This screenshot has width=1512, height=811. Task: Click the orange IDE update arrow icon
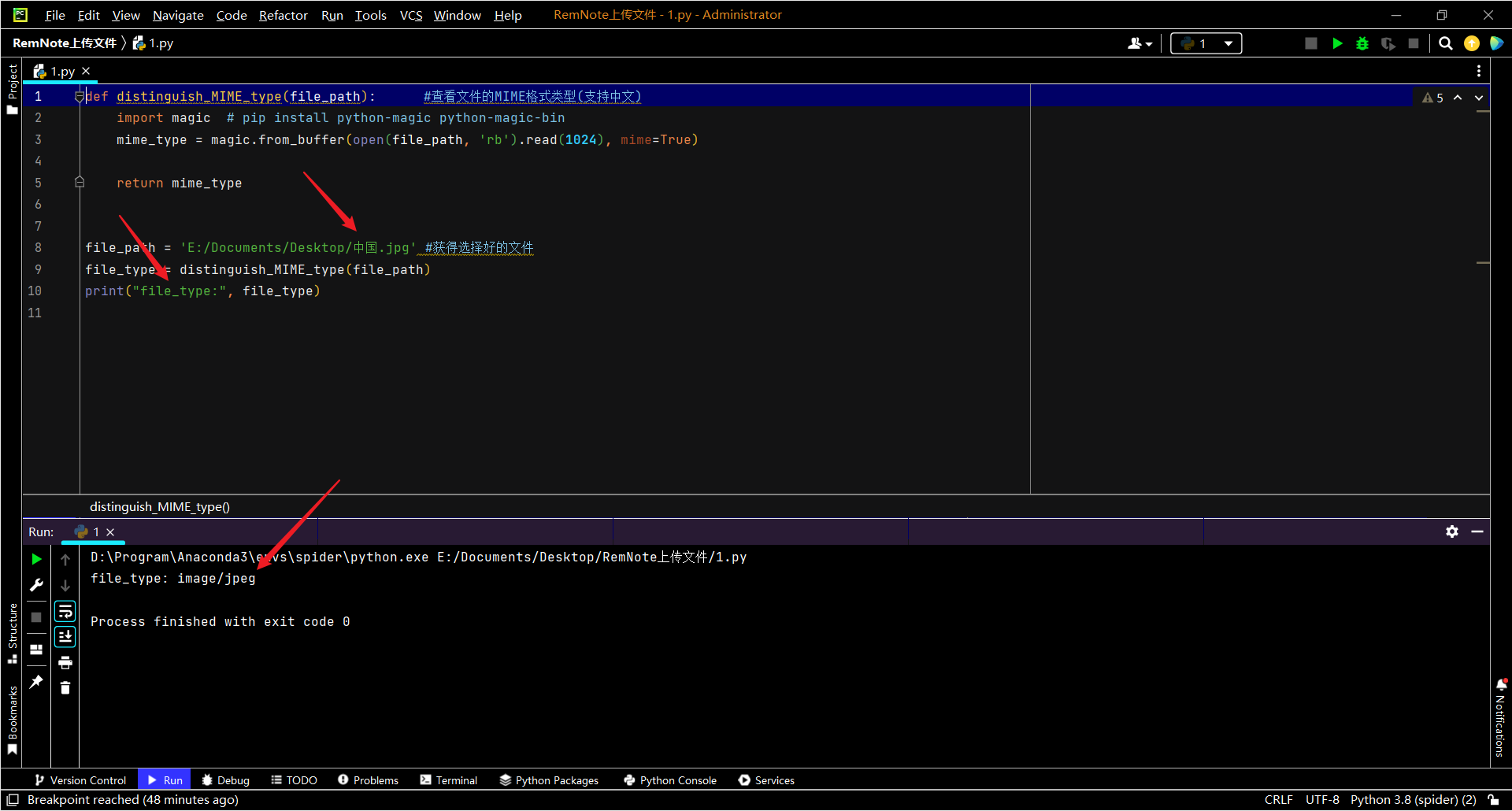(x=1471, y=43)
